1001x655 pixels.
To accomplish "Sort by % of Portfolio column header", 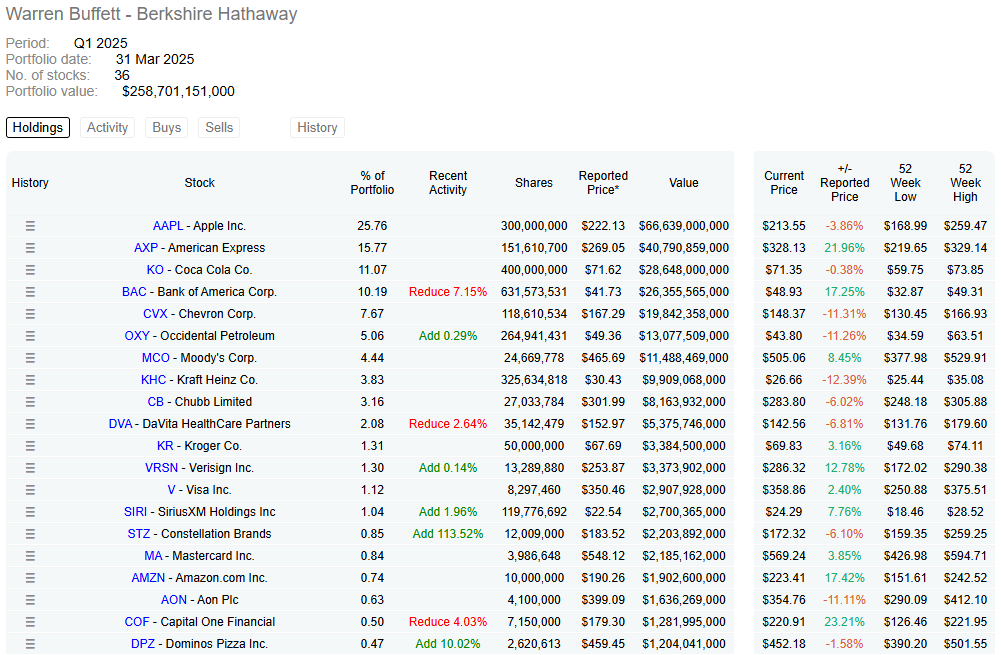I will [x=372, y=183].
